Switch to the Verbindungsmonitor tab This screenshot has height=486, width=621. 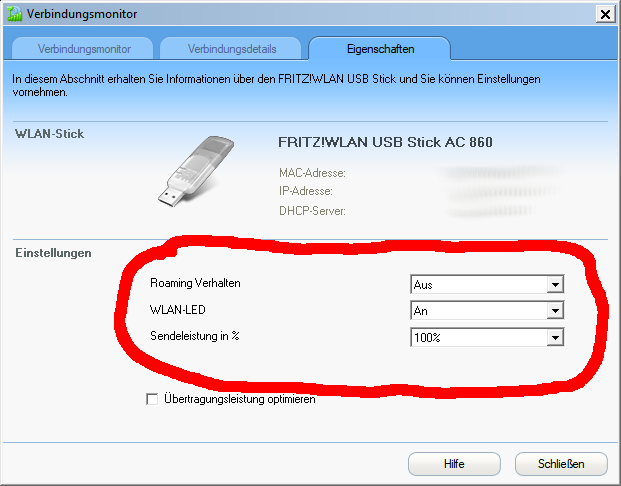coord(83,49)
